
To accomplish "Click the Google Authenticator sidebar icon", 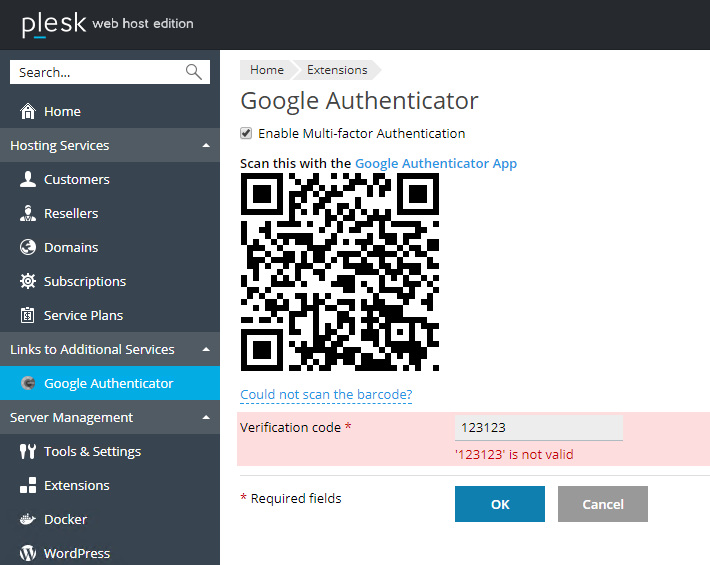I will click(28, 383).
